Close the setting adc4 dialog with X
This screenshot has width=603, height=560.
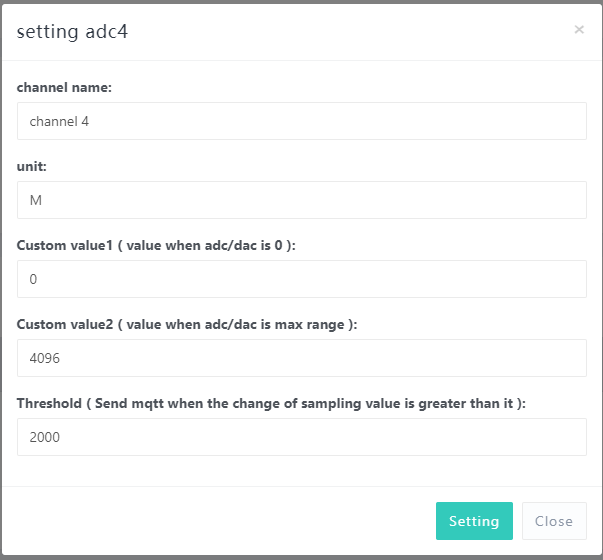click(579, 30)
